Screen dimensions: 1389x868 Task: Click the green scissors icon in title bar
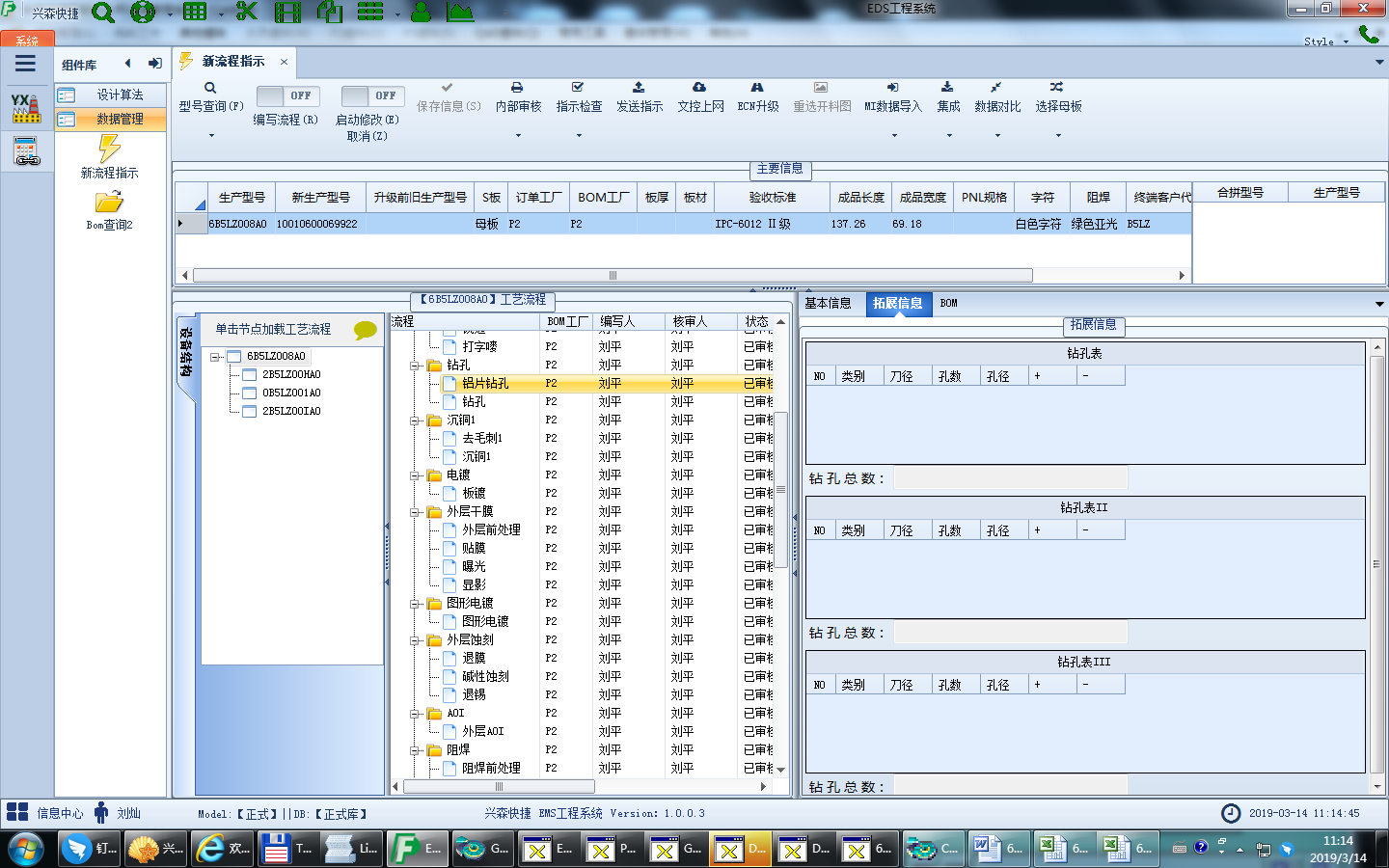click(247, 12)
